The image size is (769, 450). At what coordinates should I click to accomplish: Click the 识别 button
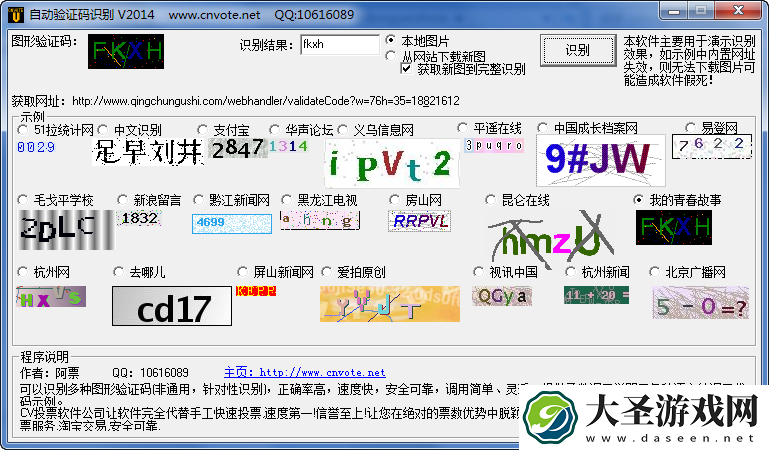578,50
